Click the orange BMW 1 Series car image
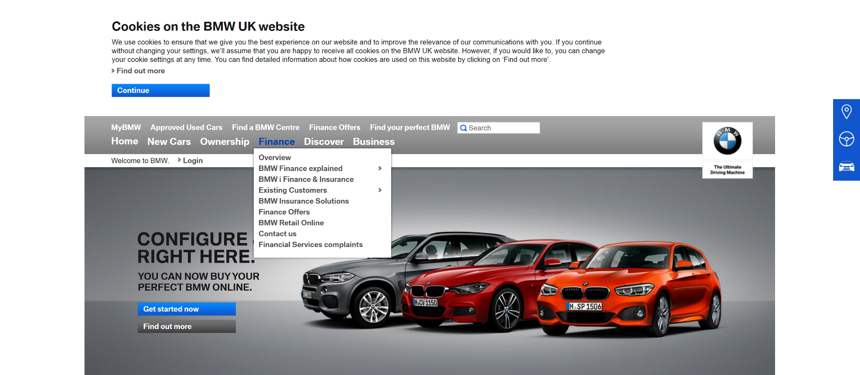Viewport: 860px width, 375px height. [629, 288]
